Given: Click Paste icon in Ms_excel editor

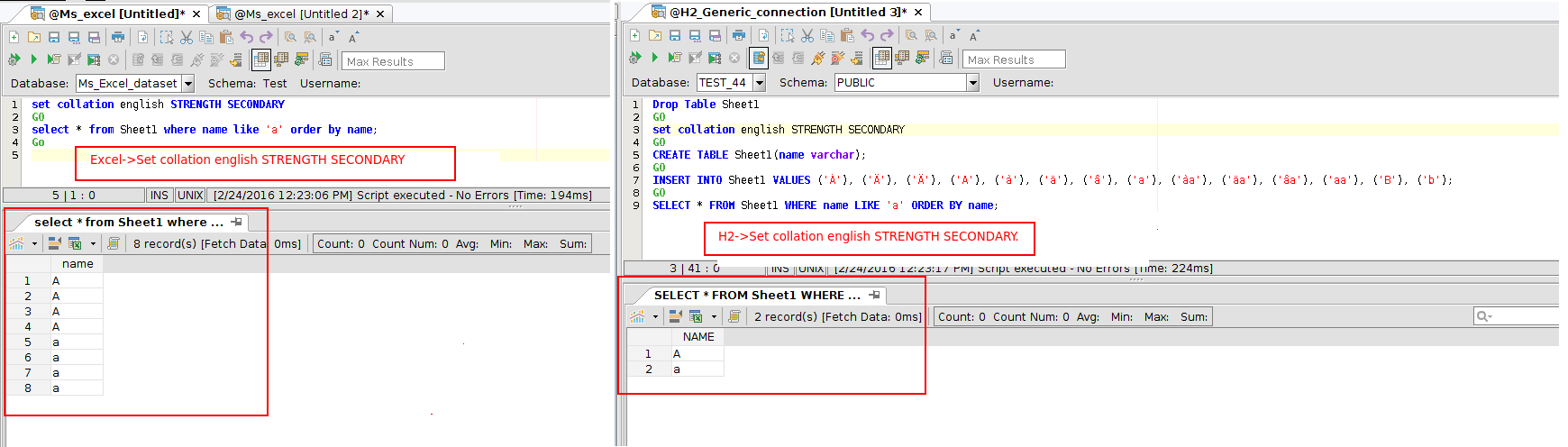Looking at the screenshot, I should (x=226, y=37).
